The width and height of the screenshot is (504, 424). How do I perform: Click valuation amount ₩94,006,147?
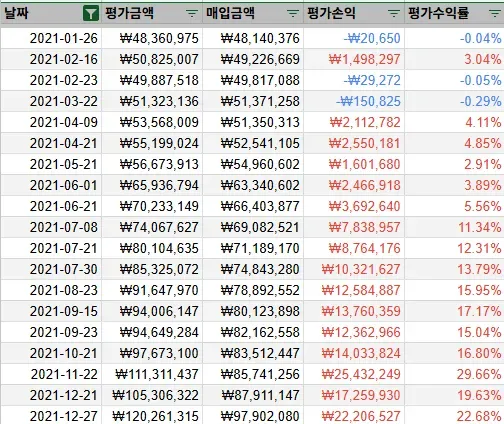159,311
